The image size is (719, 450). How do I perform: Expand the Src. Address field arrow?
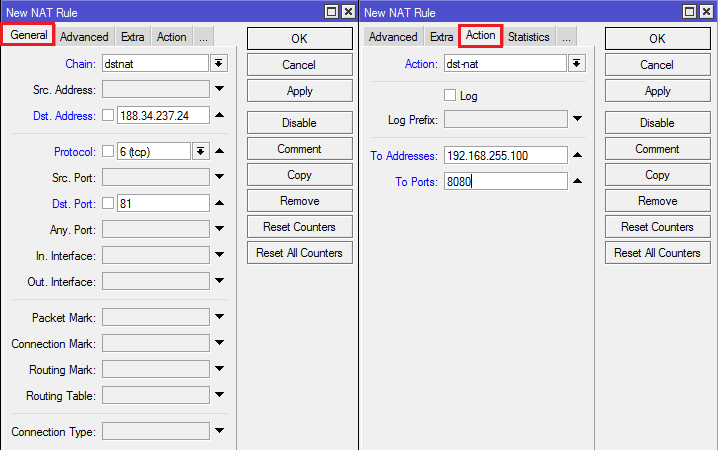coord(219,89)
